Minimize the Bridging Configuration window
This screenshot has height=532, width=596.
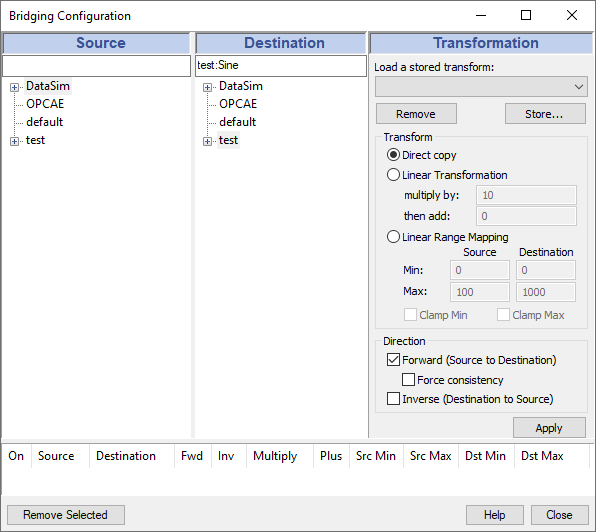(x=481, y=16)
